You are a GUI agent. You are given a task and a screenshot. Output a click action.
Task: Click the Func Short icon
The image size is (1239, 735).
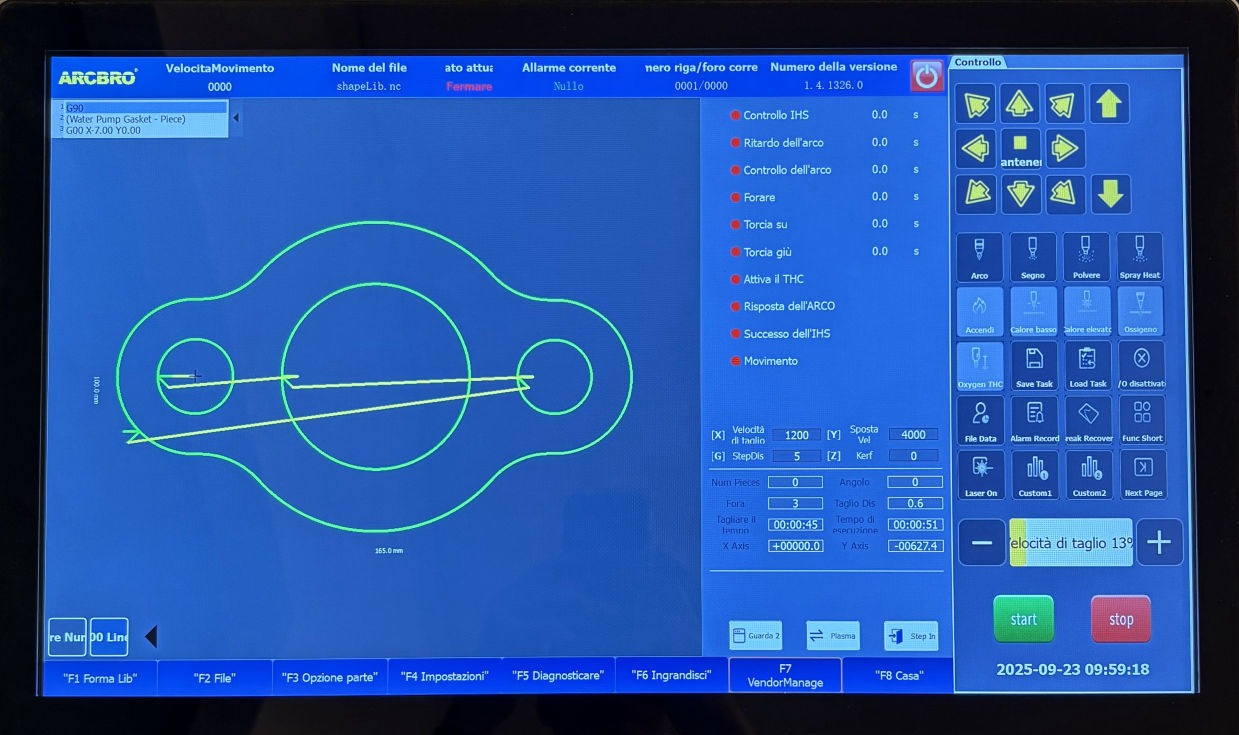(1142, 419)
